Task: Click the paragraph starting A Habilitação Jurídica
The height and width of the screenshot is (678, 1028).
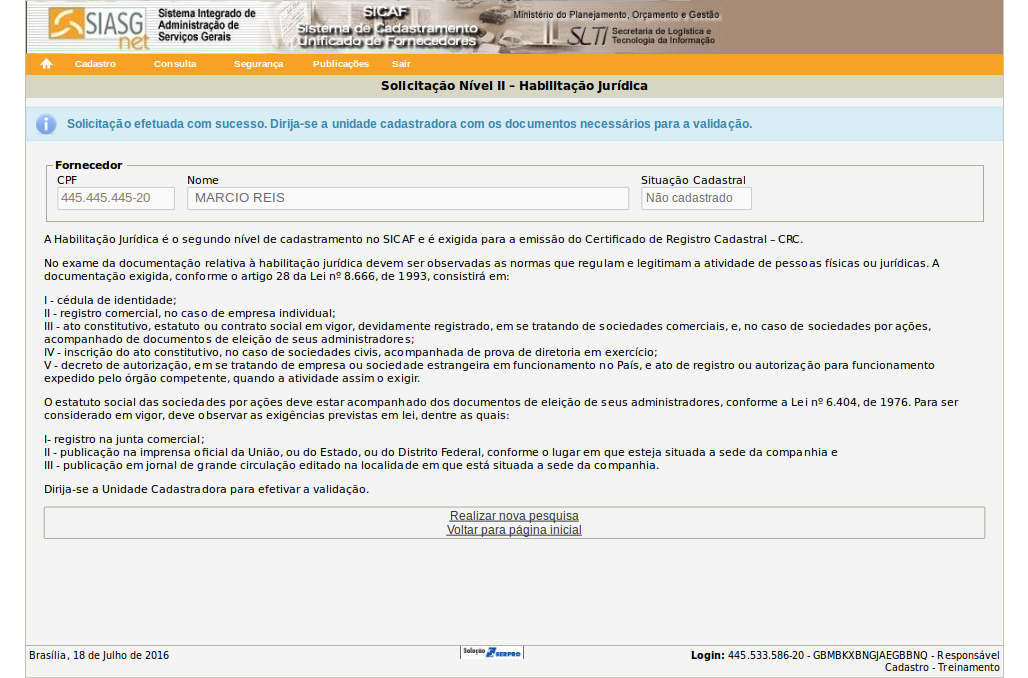Action: [x=424, y=239]
